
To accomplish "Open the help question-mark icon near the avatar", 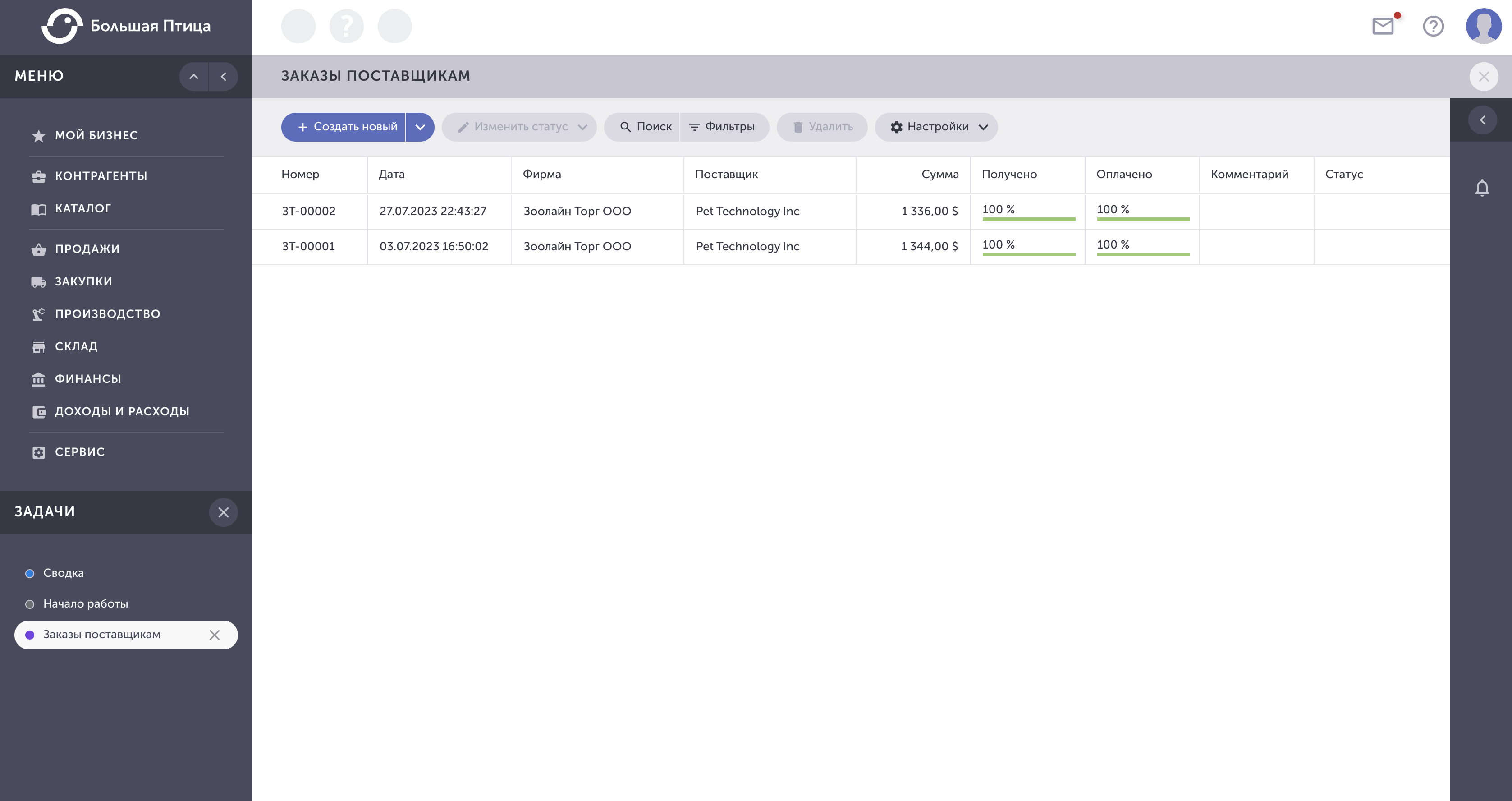I will pos(1433,27).
